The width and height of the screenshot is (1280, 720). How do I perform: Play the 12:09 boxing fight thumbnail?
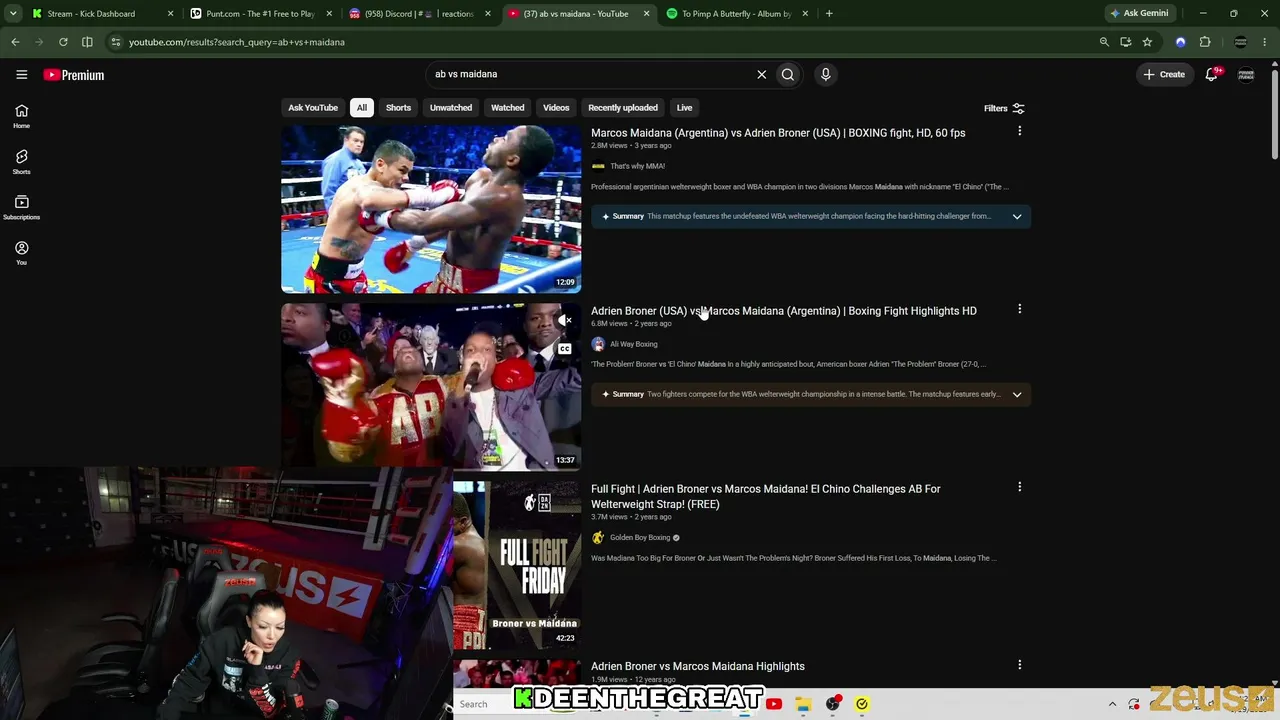coord(431,209)
